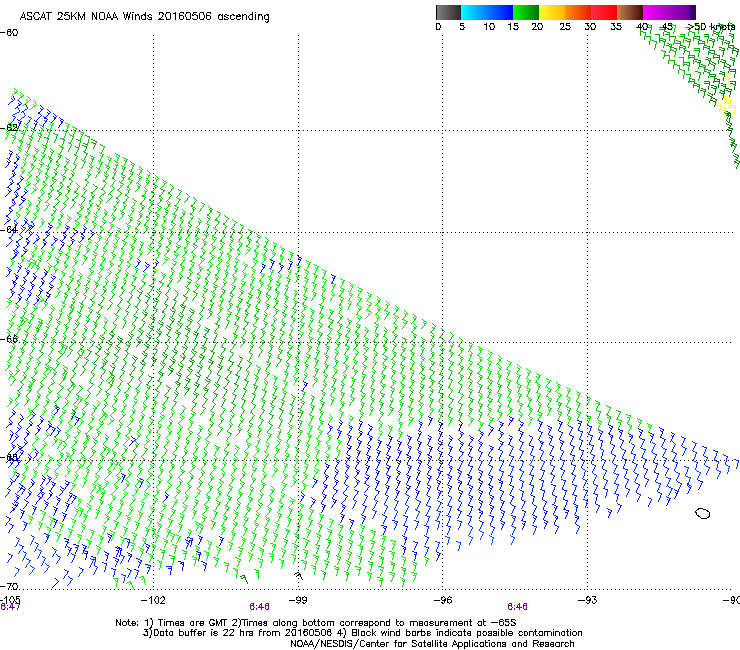Click the '20' label under the color bar

tap(538, 27)
